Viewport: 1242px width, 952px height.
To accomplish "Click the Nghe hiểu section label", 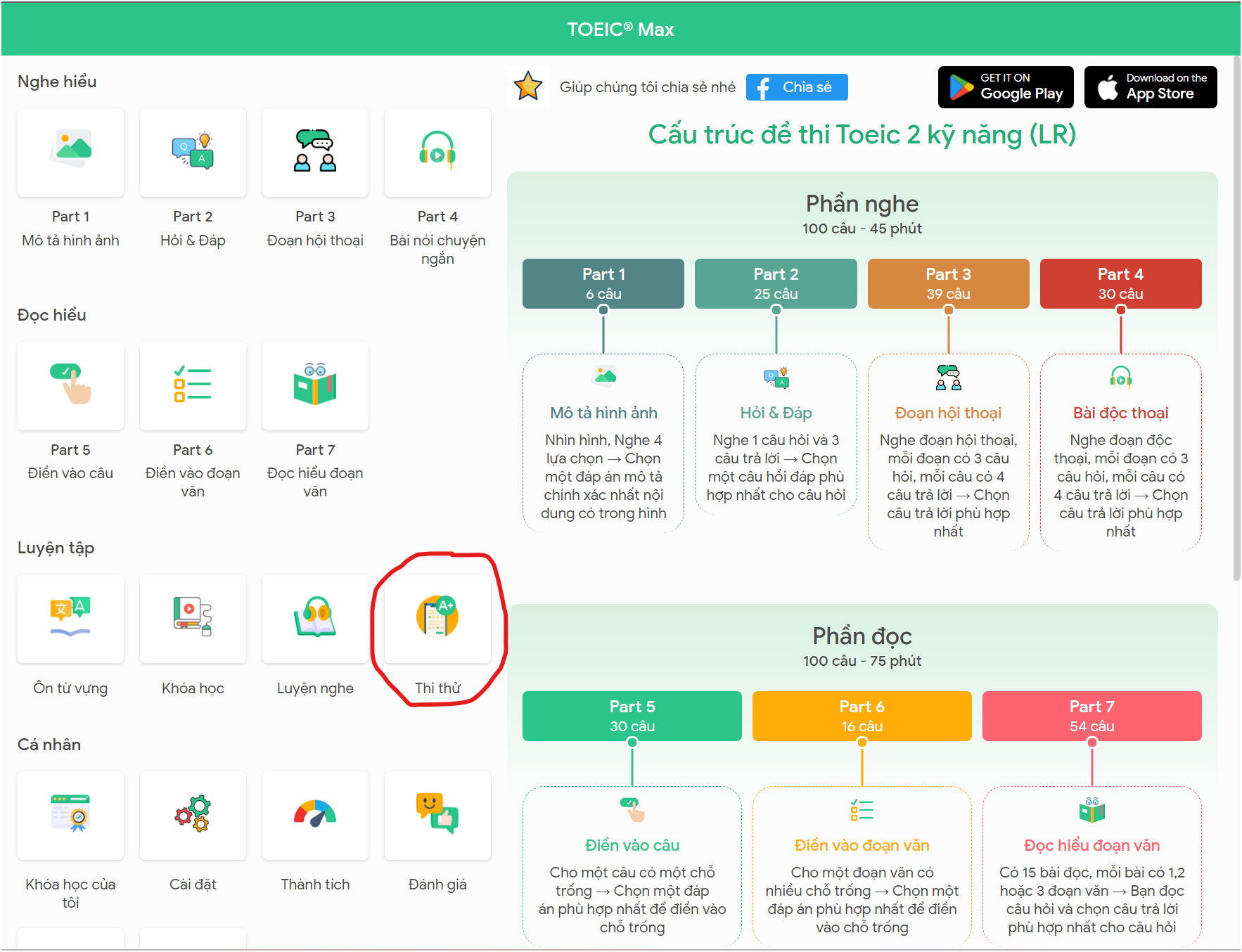I will 57,82.
